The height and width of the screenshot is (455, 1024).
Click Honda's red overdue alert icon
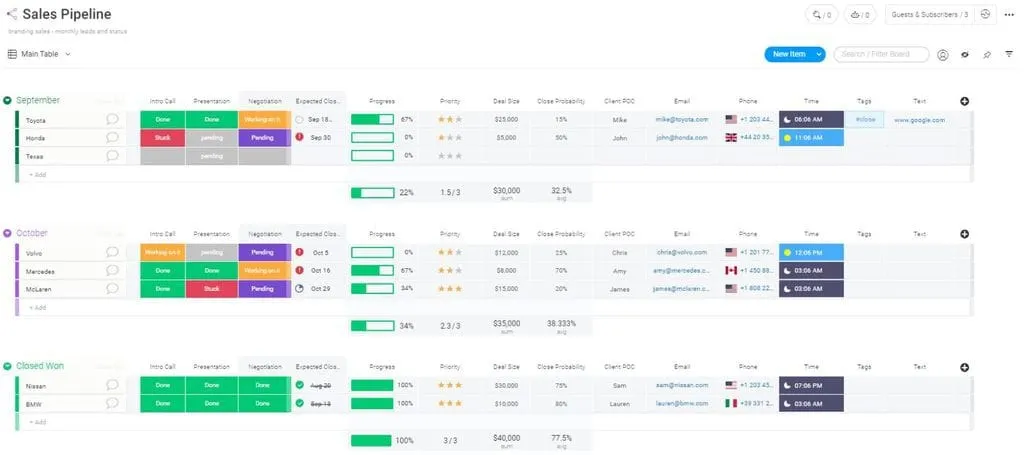[x=299, y=137]
